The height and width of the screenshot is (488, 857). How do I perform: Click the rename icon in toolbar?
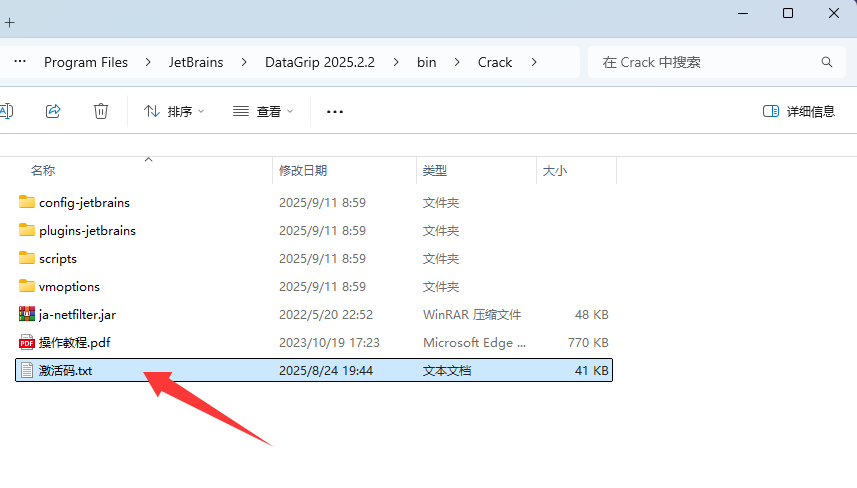pyautogui.click(x=6, y=111)
